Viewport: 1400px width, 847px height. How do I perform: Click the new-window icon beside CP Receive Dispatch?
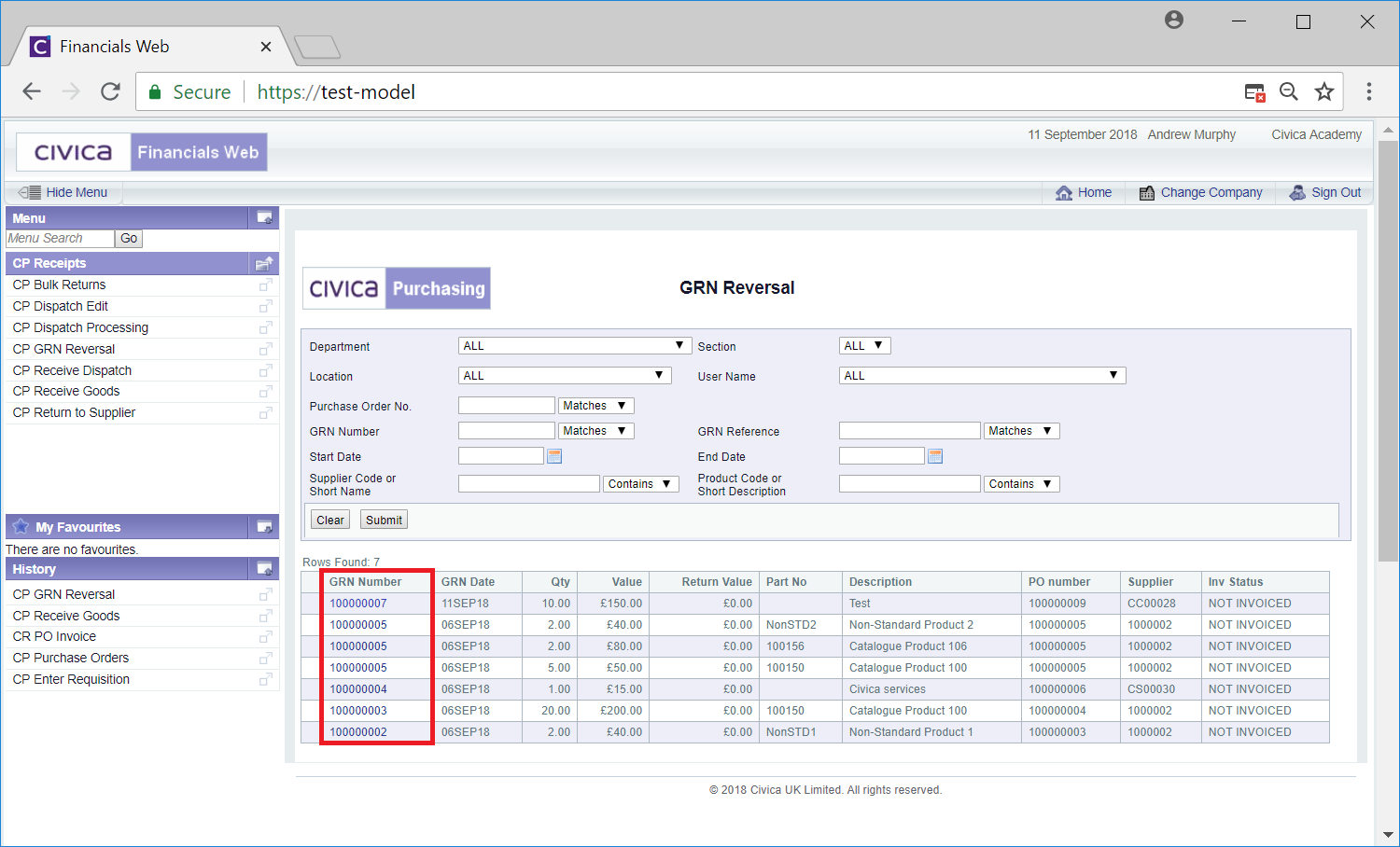pos(266,370)
